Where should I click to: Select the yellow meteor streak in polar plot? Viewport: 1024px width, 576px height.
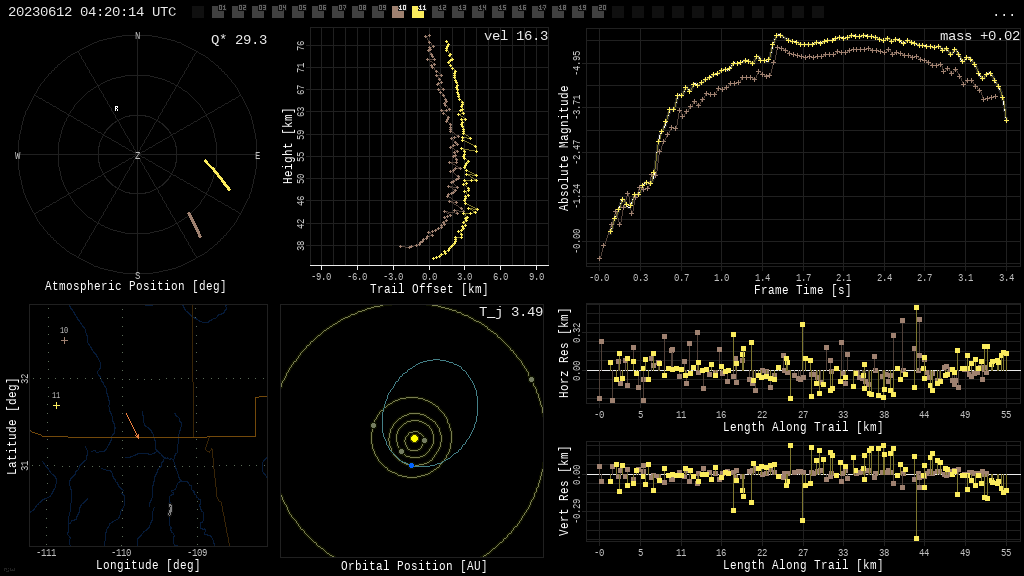(x=217, y=175)
